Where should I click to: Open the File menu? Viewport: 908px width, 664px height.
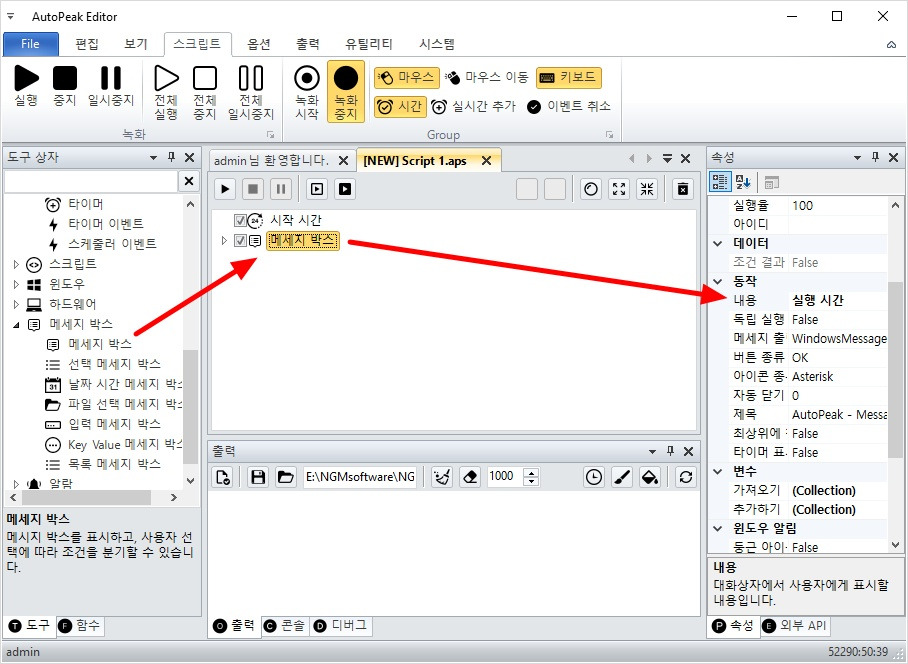click(x=31, y=44)
